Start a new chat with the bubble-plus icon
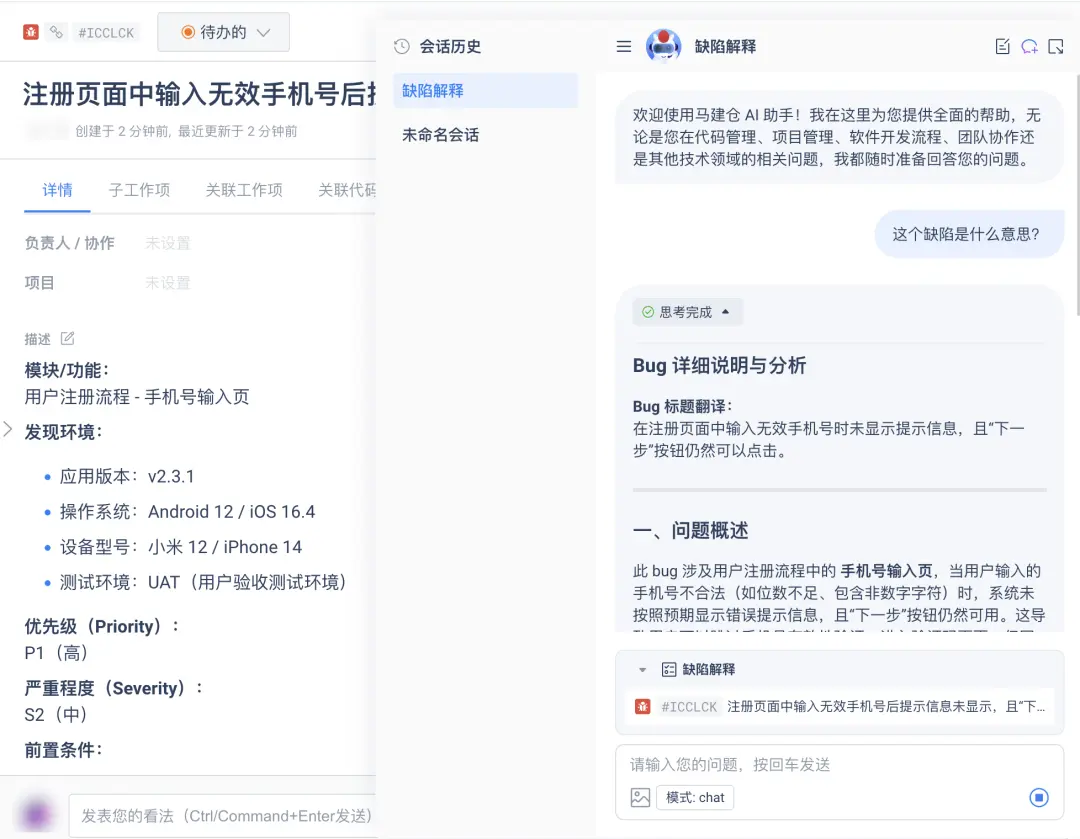The image size is (1080, 839). pyautogui.click(x=1029, y=46)
